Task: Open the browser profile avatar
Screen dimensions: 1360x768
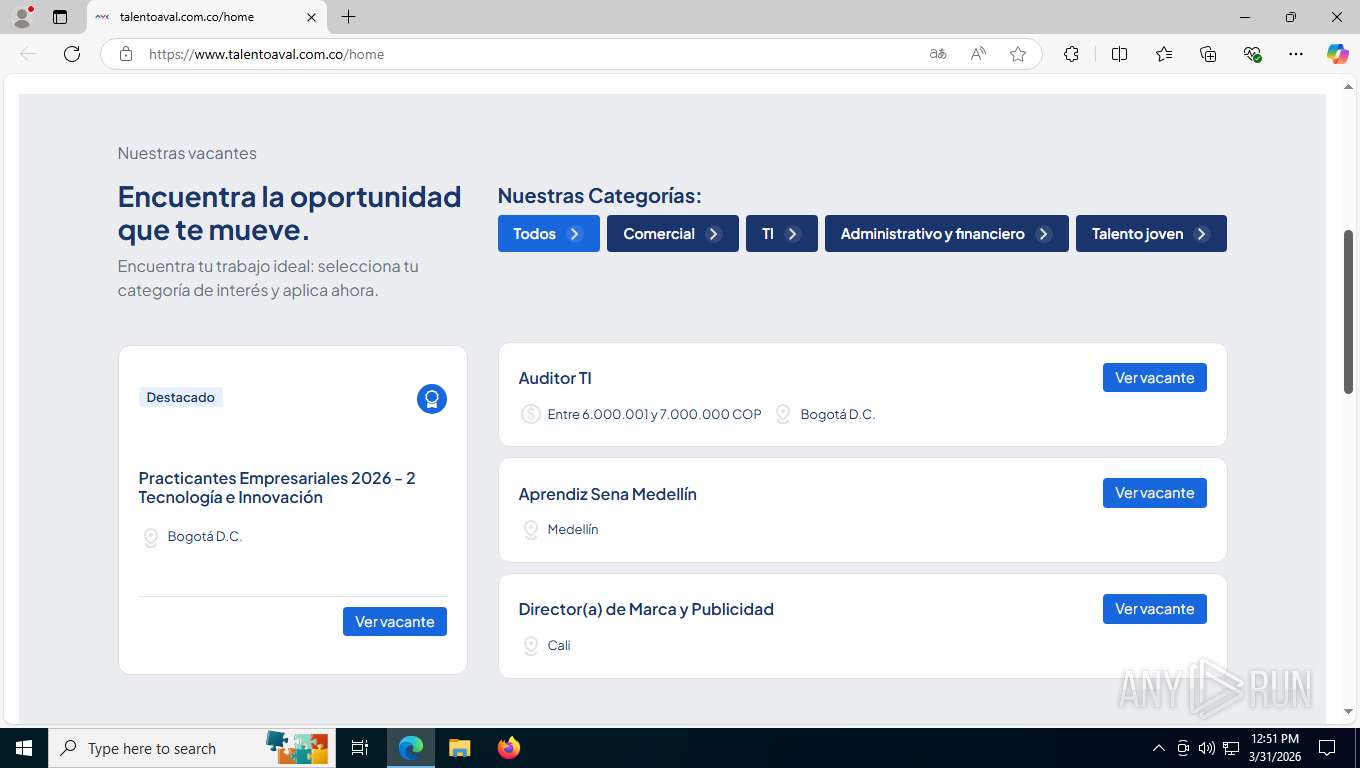Action: tap(22, 17)
